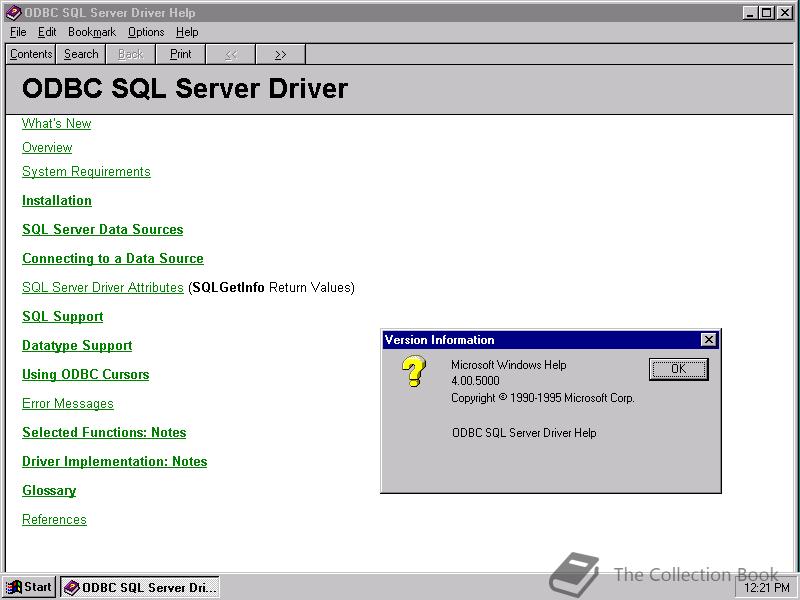
Task: Open the Error Messages link
Action: pyautogui.click(x=68, y=404)
